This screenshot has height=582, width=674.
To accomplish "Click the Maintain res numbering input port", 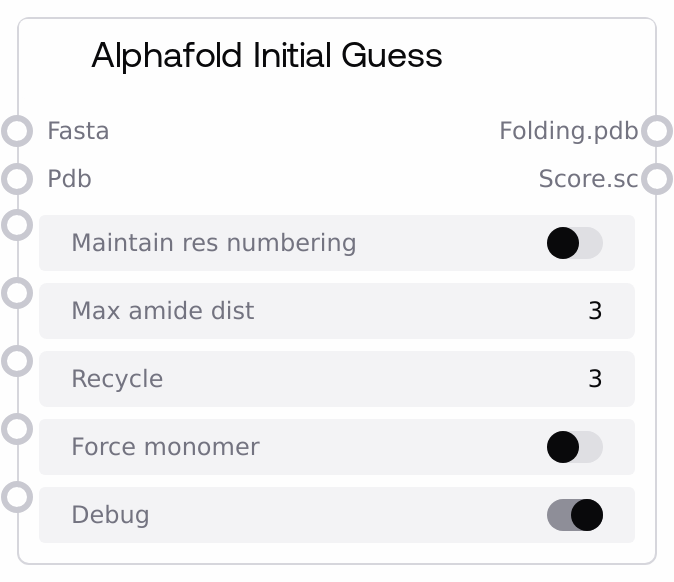I will (x=17, y=225).
